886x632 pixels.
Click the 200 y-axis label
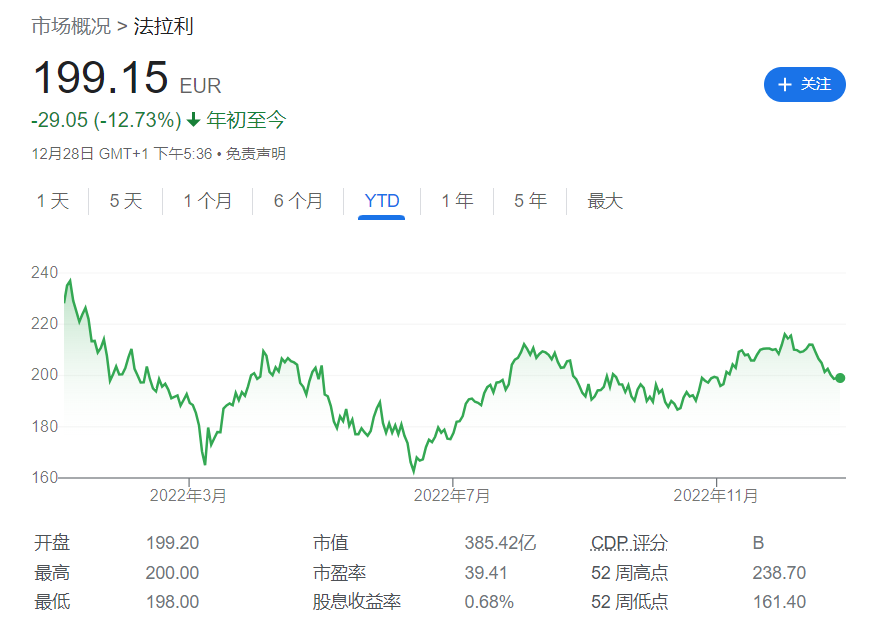coord(45,375)
